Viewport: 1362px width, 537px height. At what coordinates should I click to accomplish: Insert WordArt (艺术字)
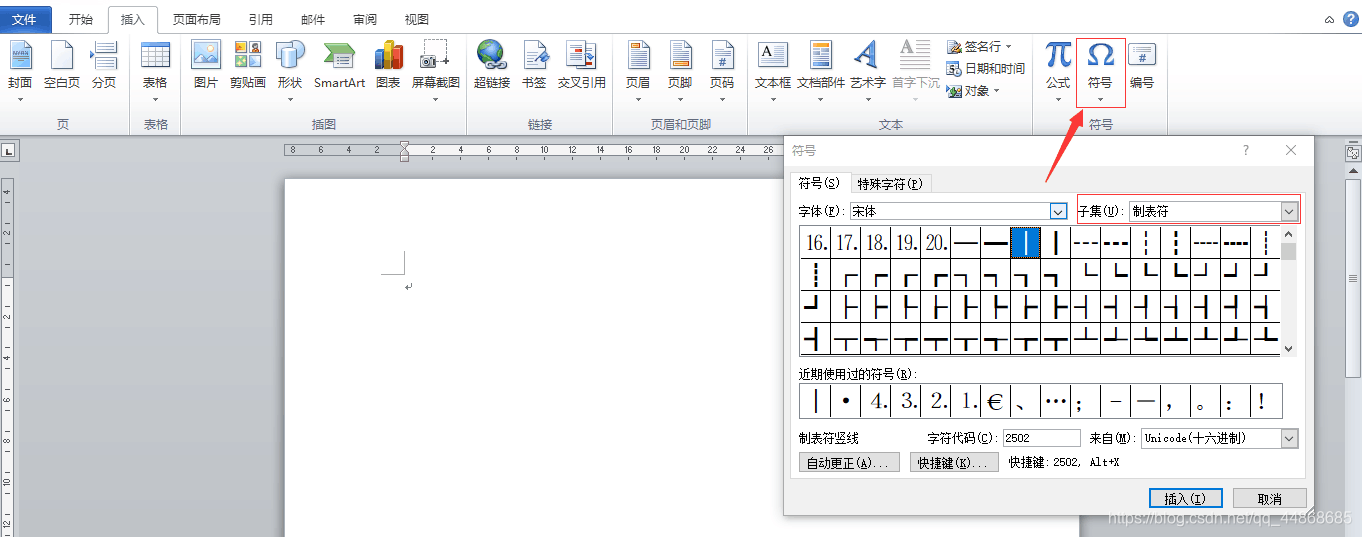pyautogui.click(x=868, y=69)
